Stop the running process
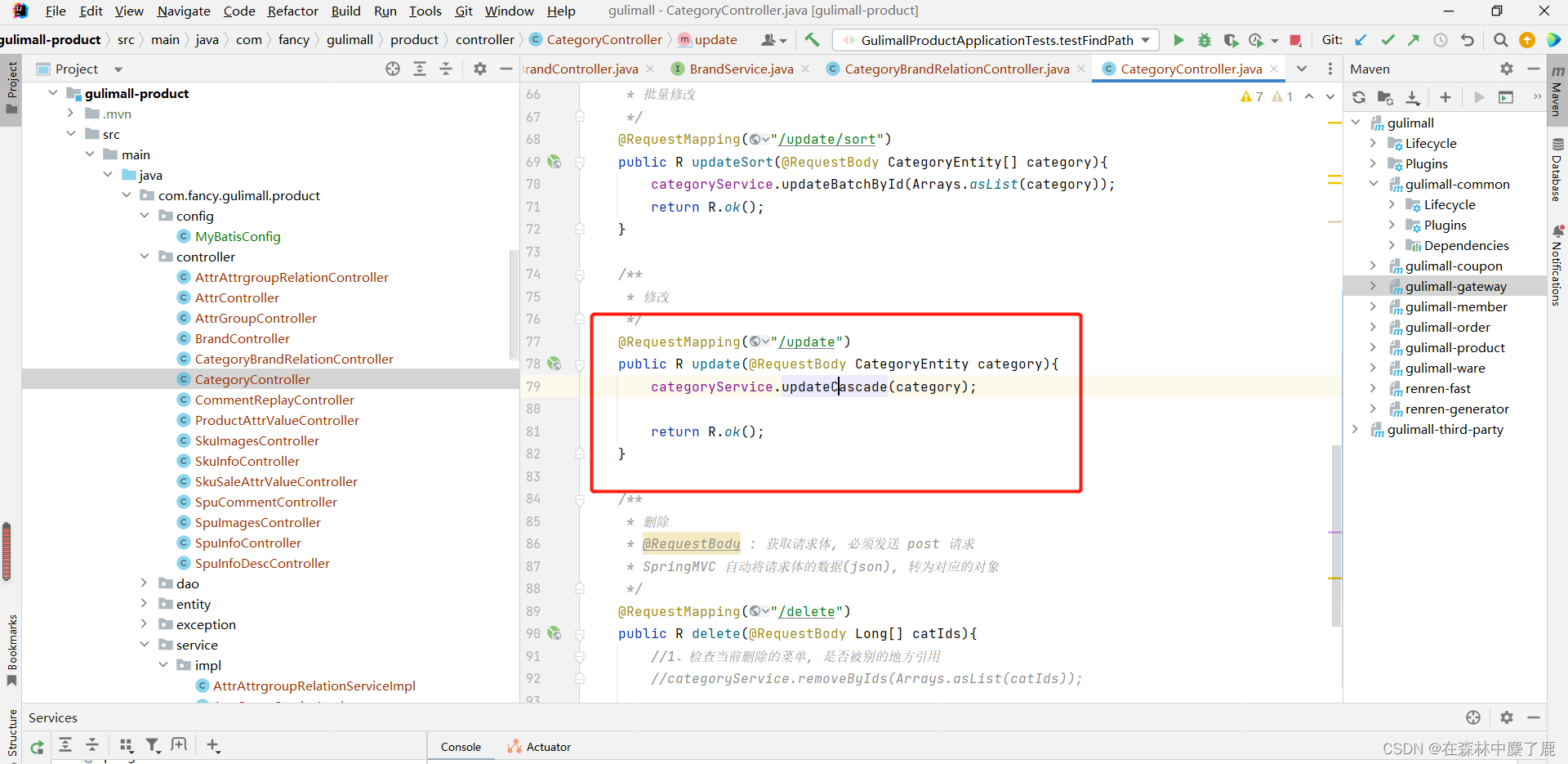This screenshot has height=764, width=1568. (1295, 40)
